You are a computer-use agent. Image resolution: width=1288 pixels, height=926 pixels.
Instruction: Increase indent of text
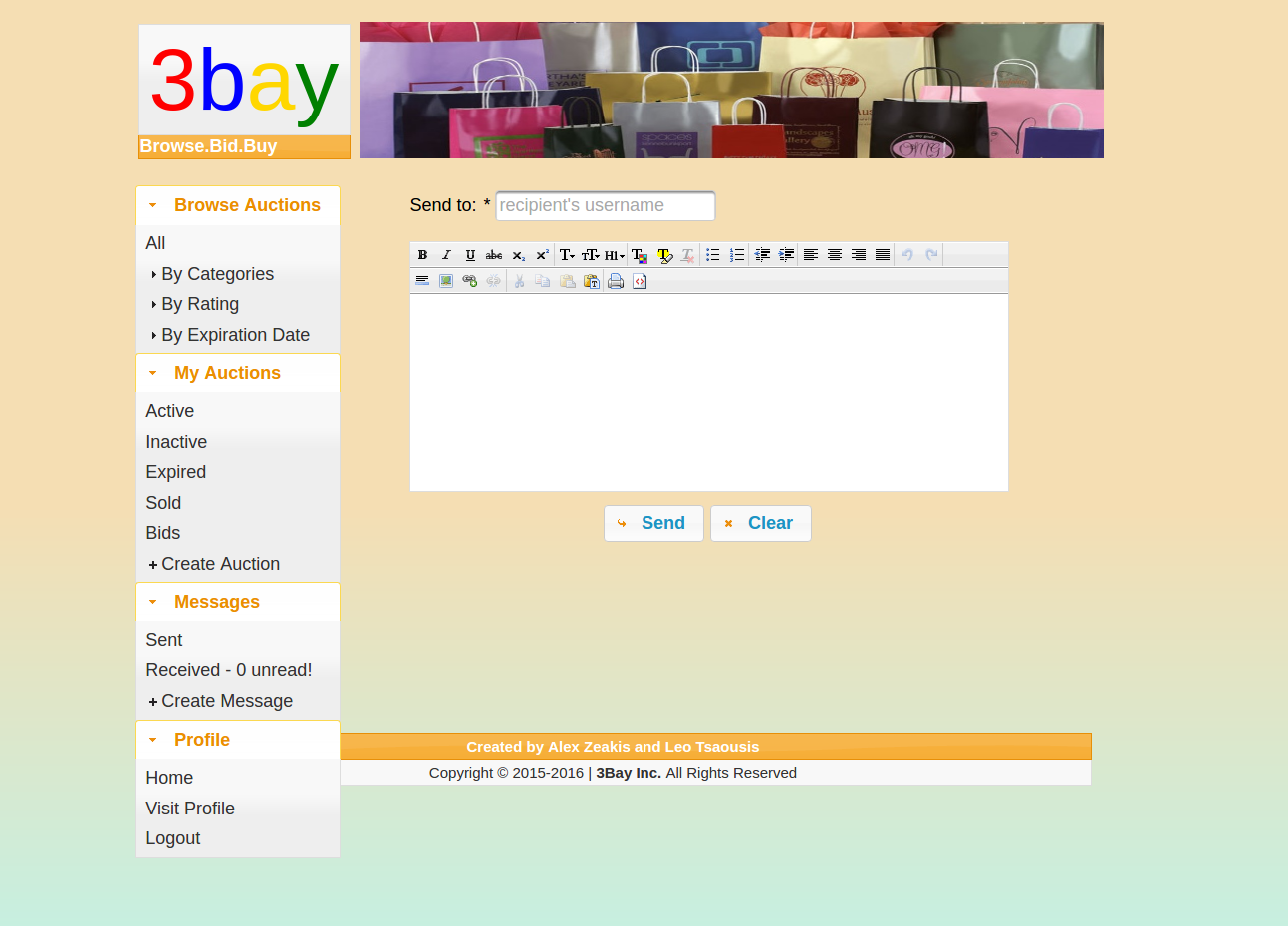pyautogui.click(x=786, y=255)
